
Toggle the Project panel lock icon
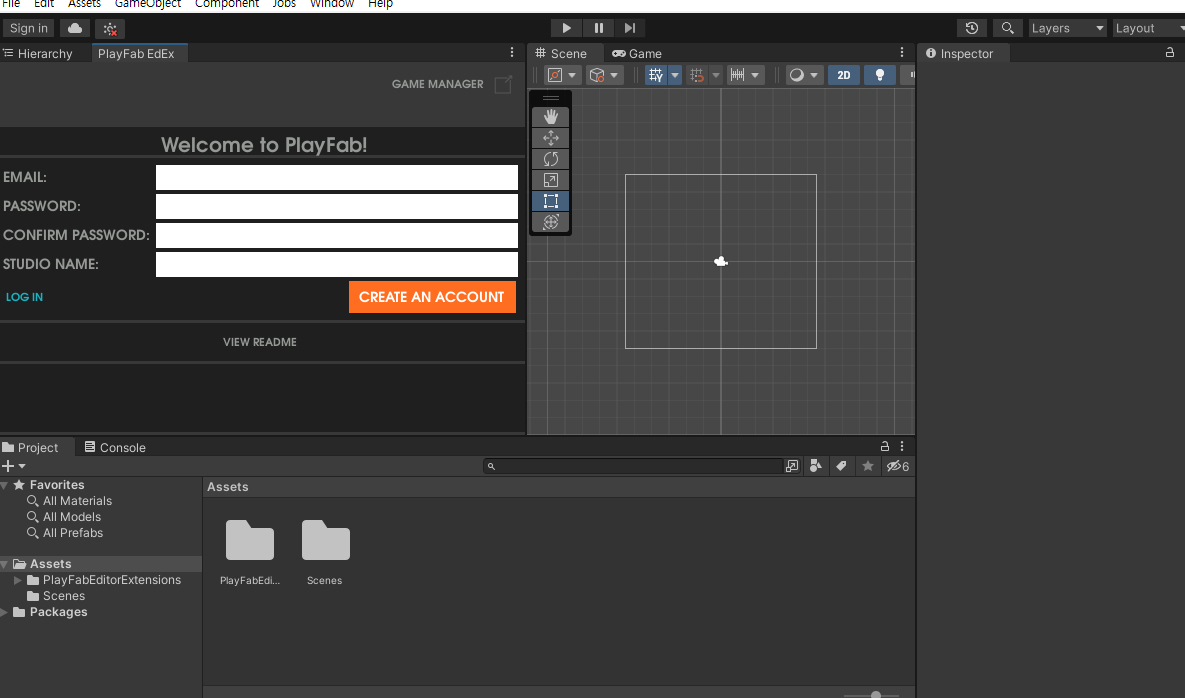click(884, 446)
